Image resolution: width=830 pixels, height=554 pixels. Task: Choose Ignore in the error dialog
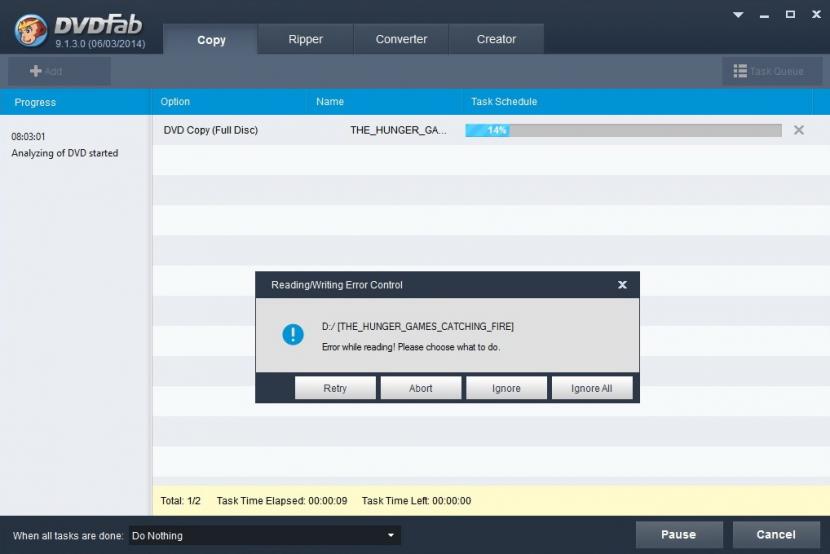point(506,388)
